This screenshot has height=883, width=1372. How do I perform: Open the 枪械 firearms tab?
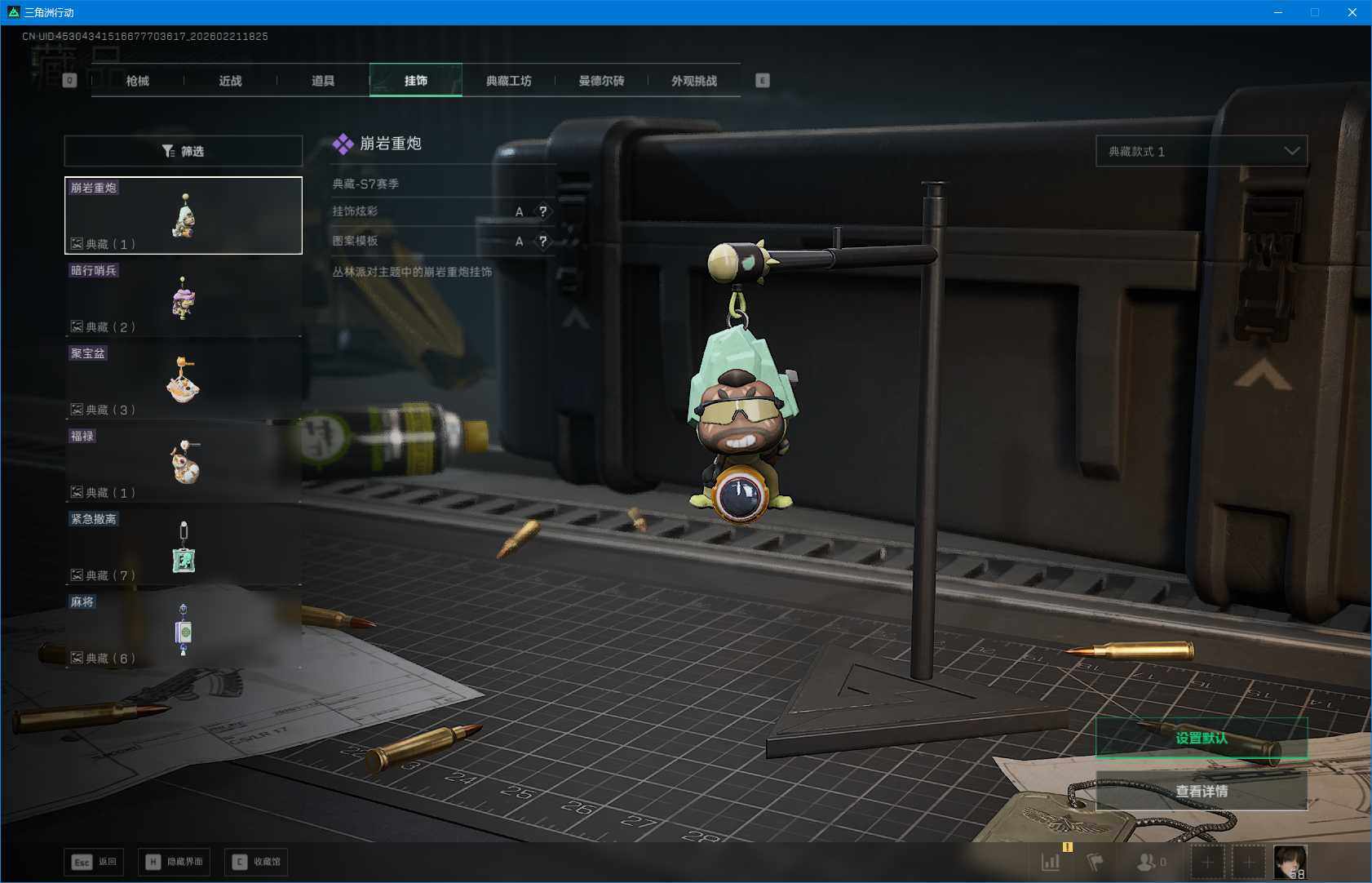click(x=138, y=81)
